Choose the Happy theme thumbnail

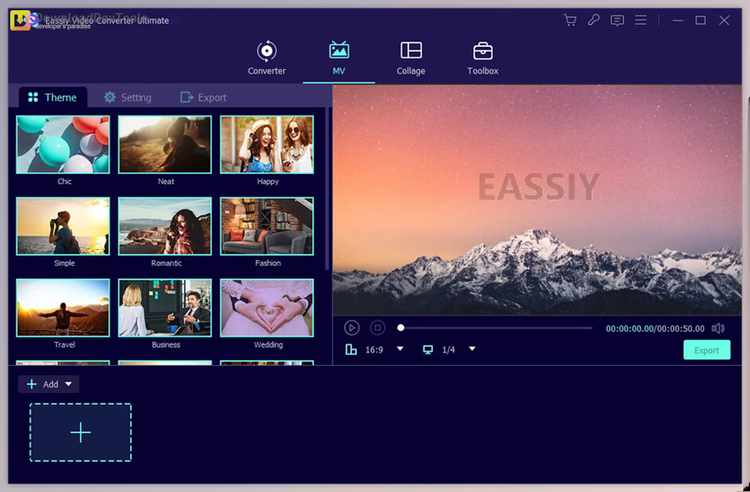click(x=267, y=144)
